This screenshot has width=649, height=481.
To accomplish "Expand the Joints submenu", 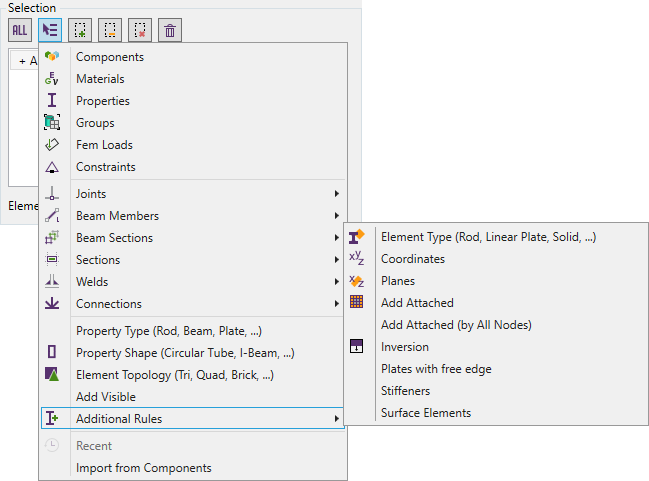I will pyautogui.click(x=336, y=194).
